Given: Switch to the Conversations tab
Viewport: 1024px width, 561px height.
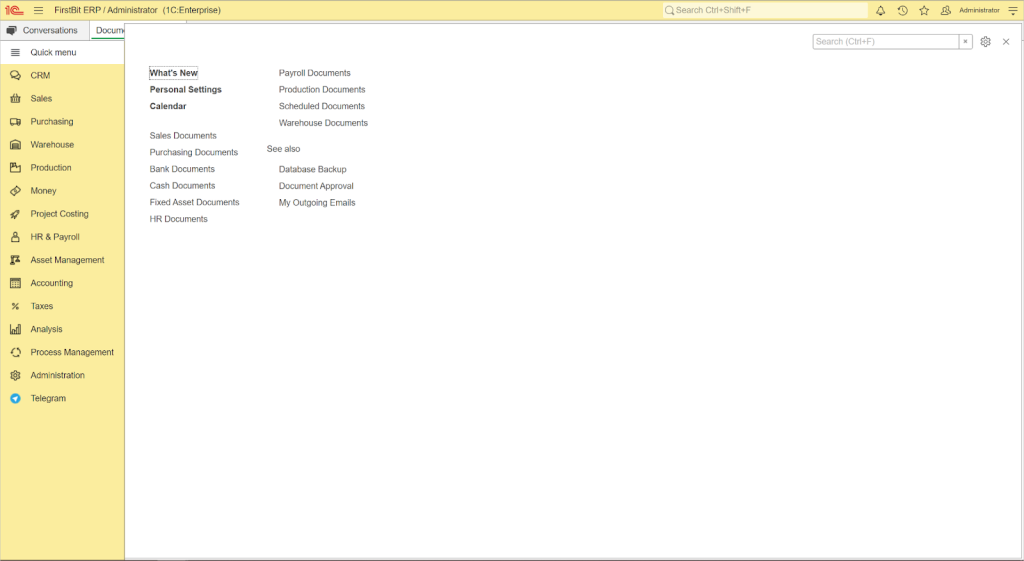Looking at the screenshot, I should coord(44,30).
